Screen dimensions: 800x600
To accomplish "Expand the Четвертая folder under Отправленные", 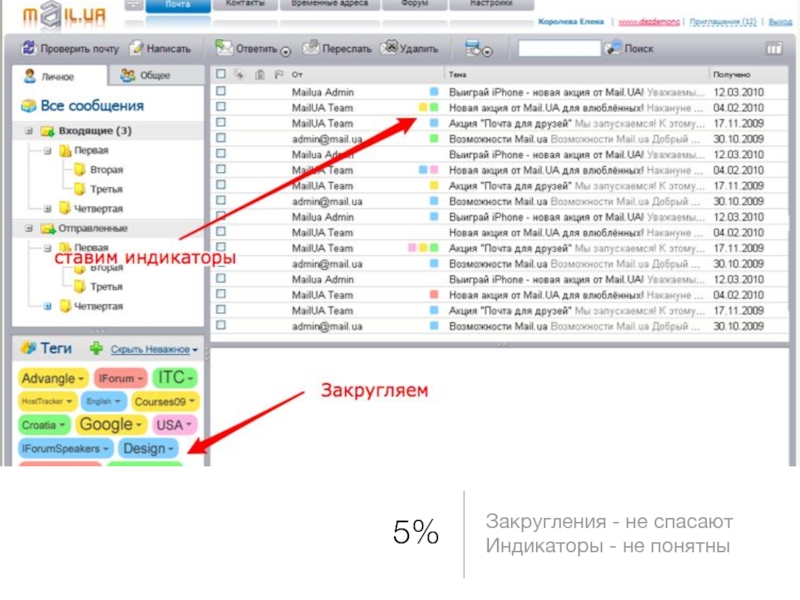I will pyautogui.click(x=47, y=306).
